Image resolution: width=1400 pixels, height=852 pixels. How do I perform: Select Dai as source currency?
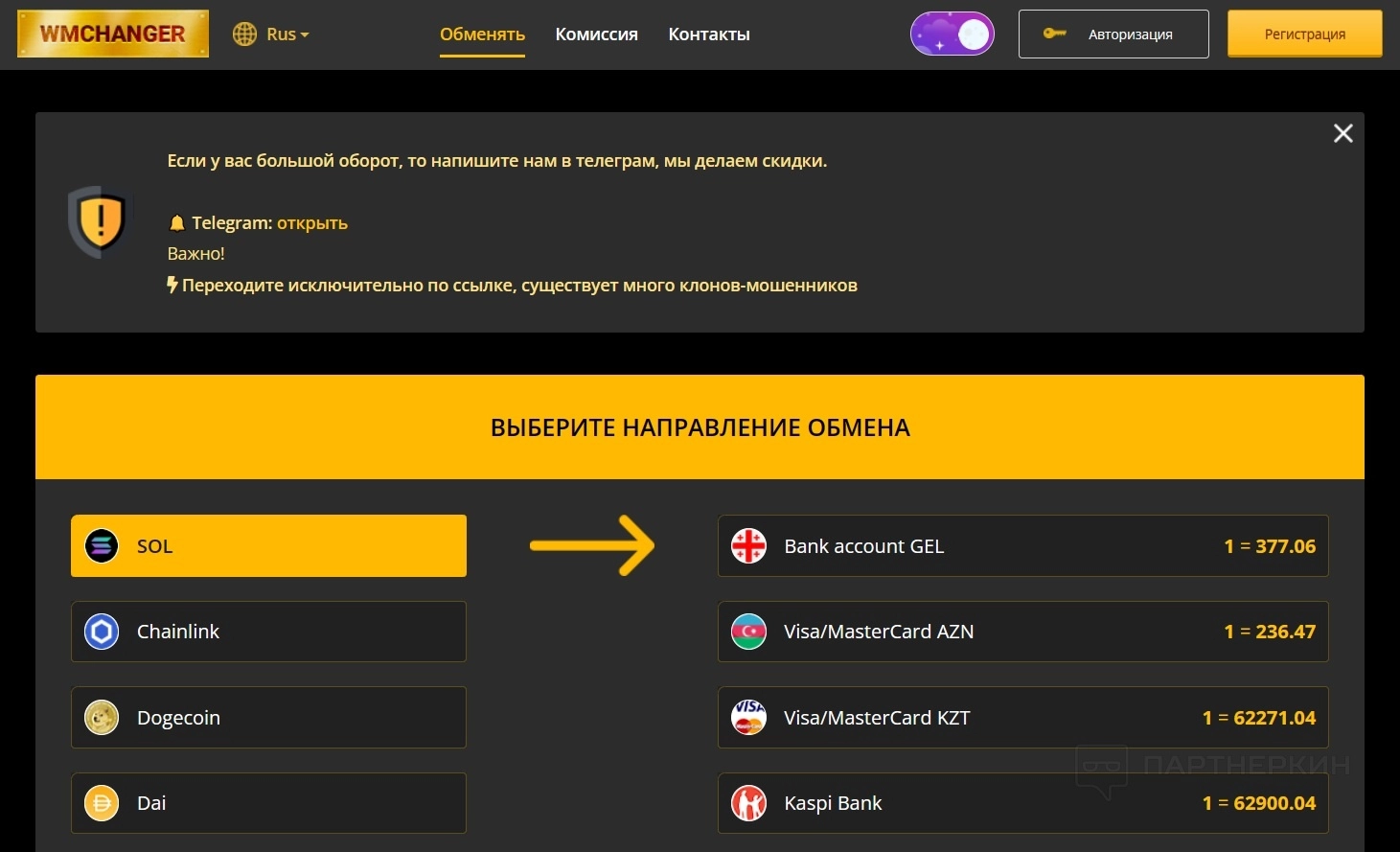[x=268, y=803]
